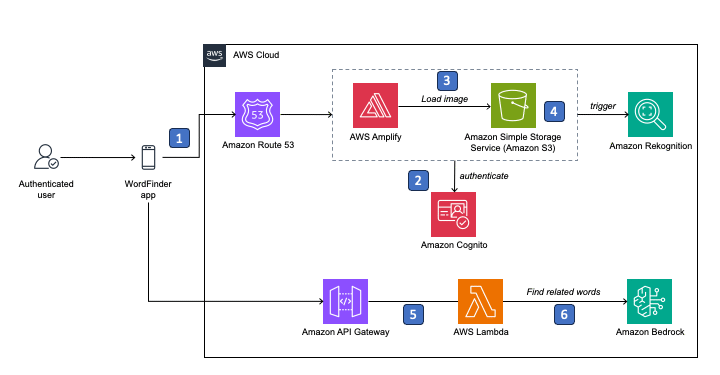Select the AWS Amplify icon

[375, 106]
